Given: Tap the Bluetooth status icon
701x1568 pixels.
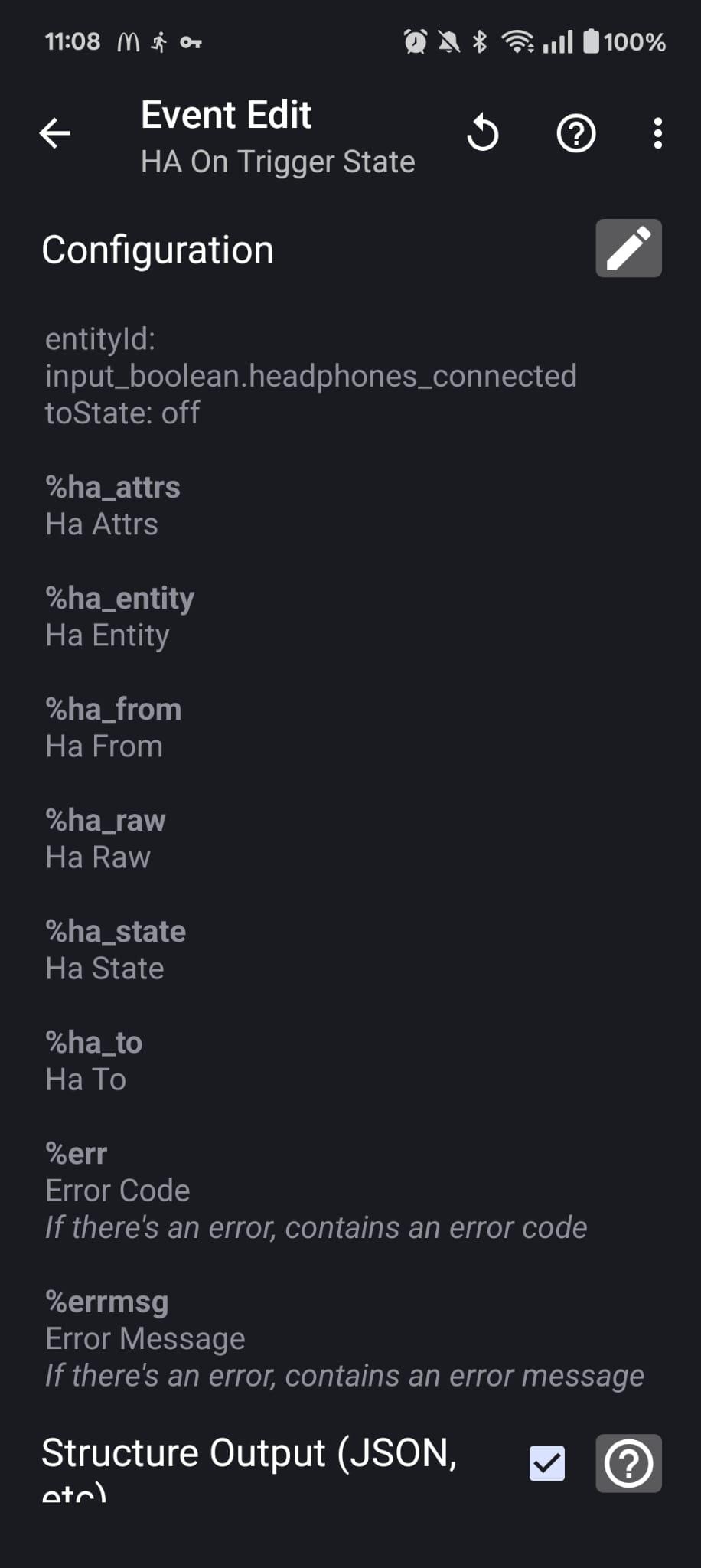Looking at the screenshot, I should (480, 41).
